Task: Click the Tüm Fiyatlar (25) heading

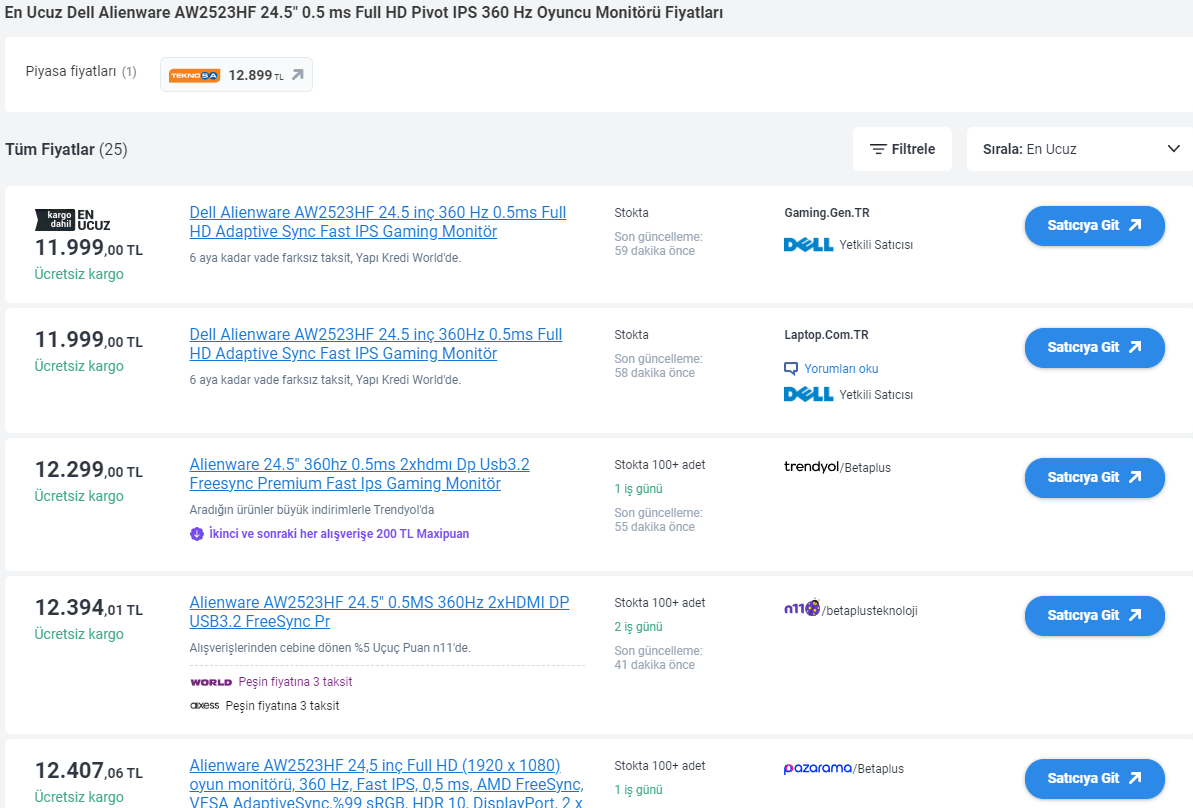Action: 66,149
